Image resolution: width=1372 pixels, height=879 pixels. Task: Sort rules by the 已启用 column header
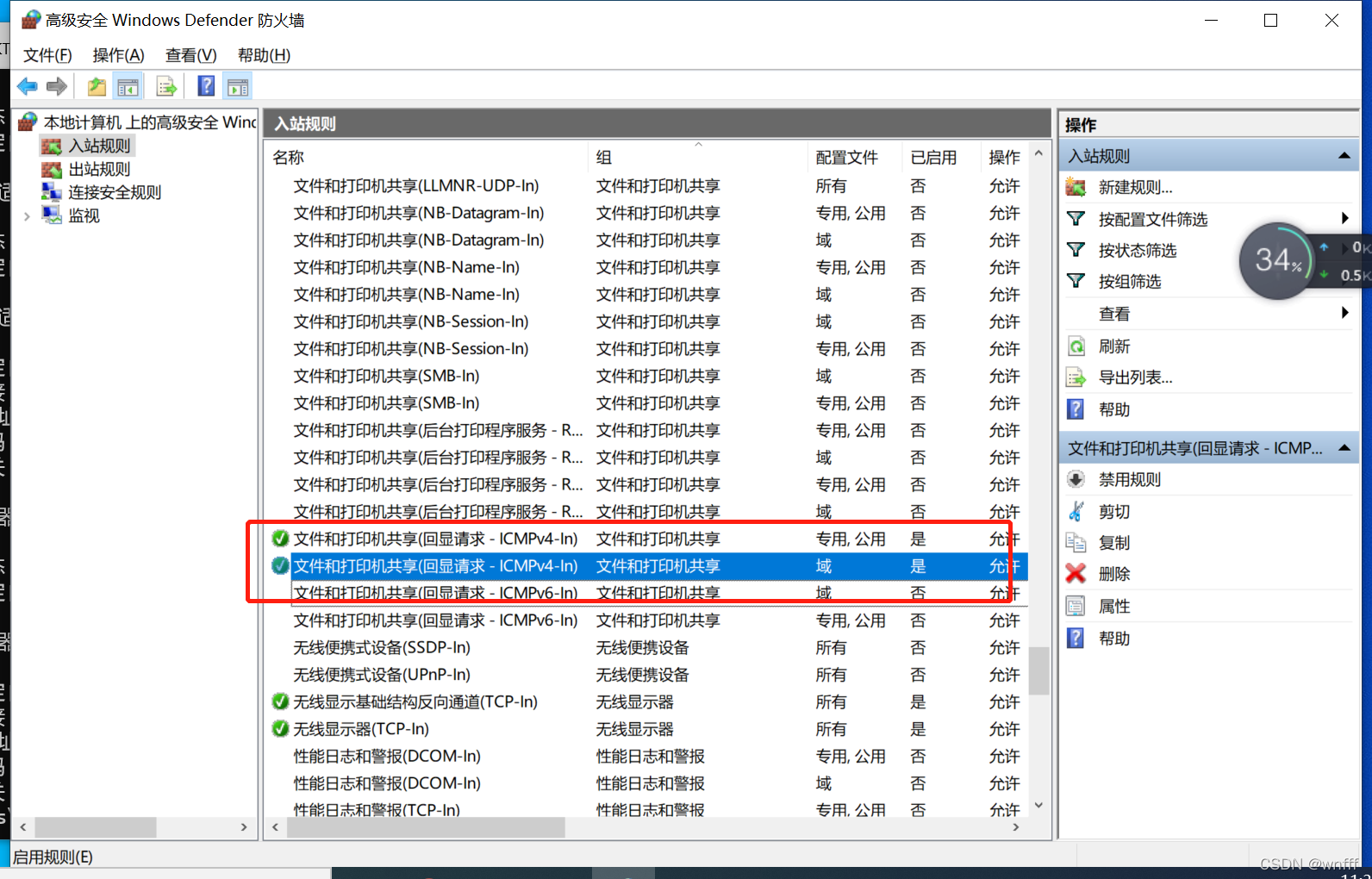[941, 157]
